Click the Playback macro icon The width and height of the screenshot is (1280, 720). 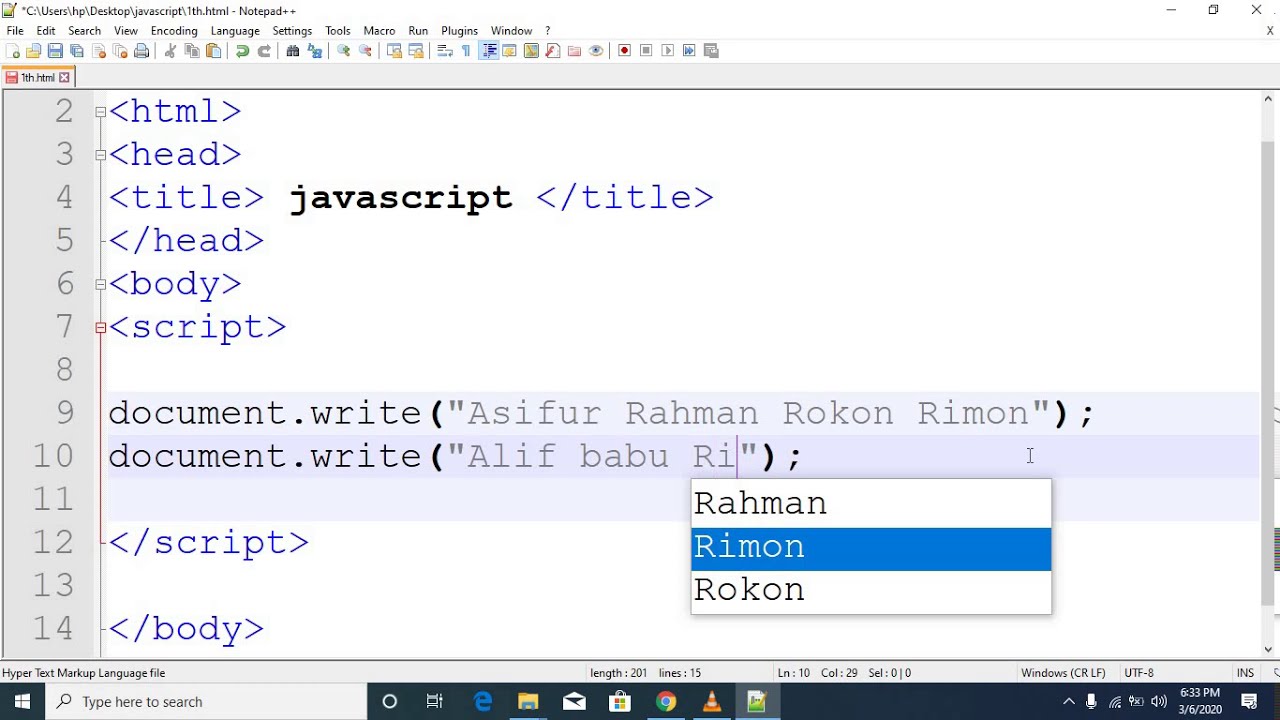pos(667,50)
